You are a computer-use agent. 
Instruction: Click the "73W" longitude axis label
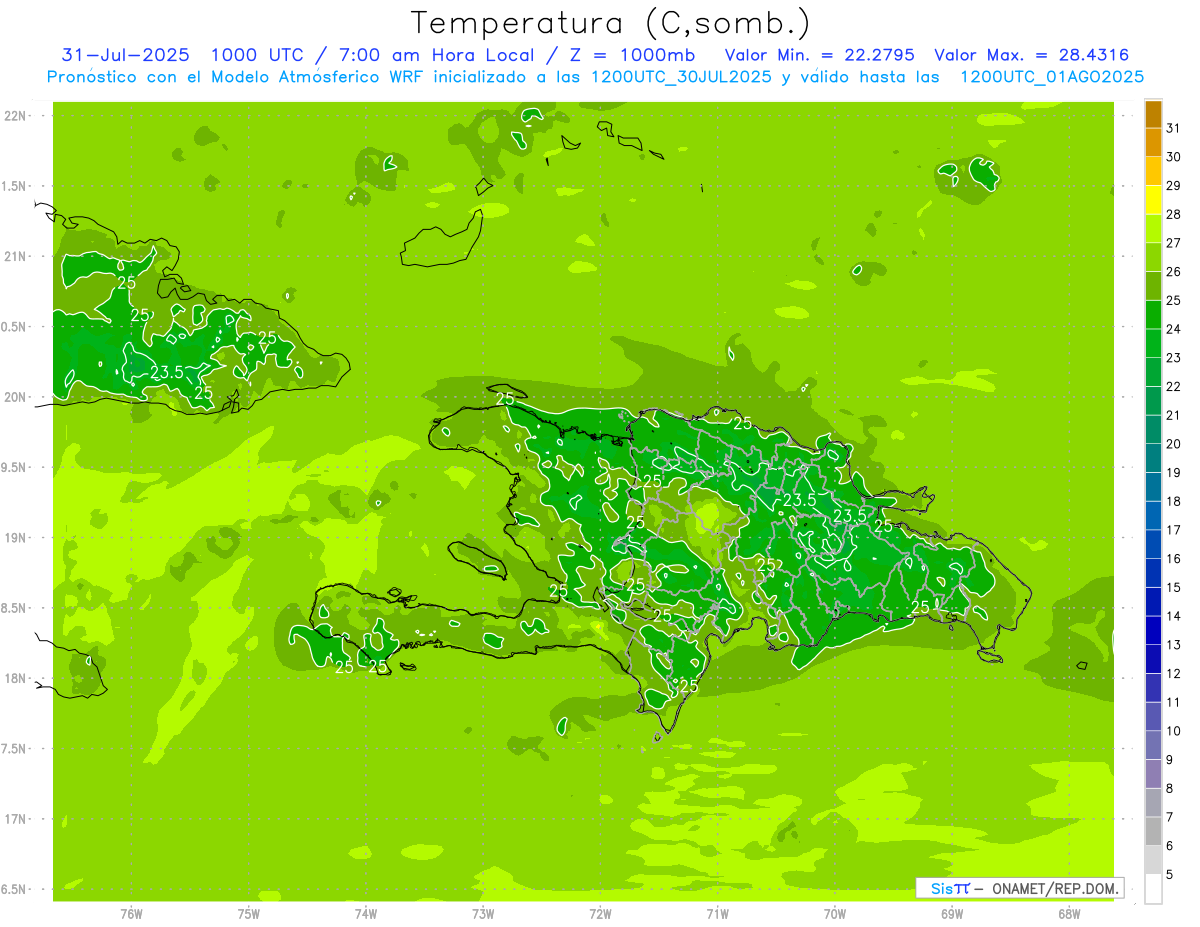click(483, 913)
